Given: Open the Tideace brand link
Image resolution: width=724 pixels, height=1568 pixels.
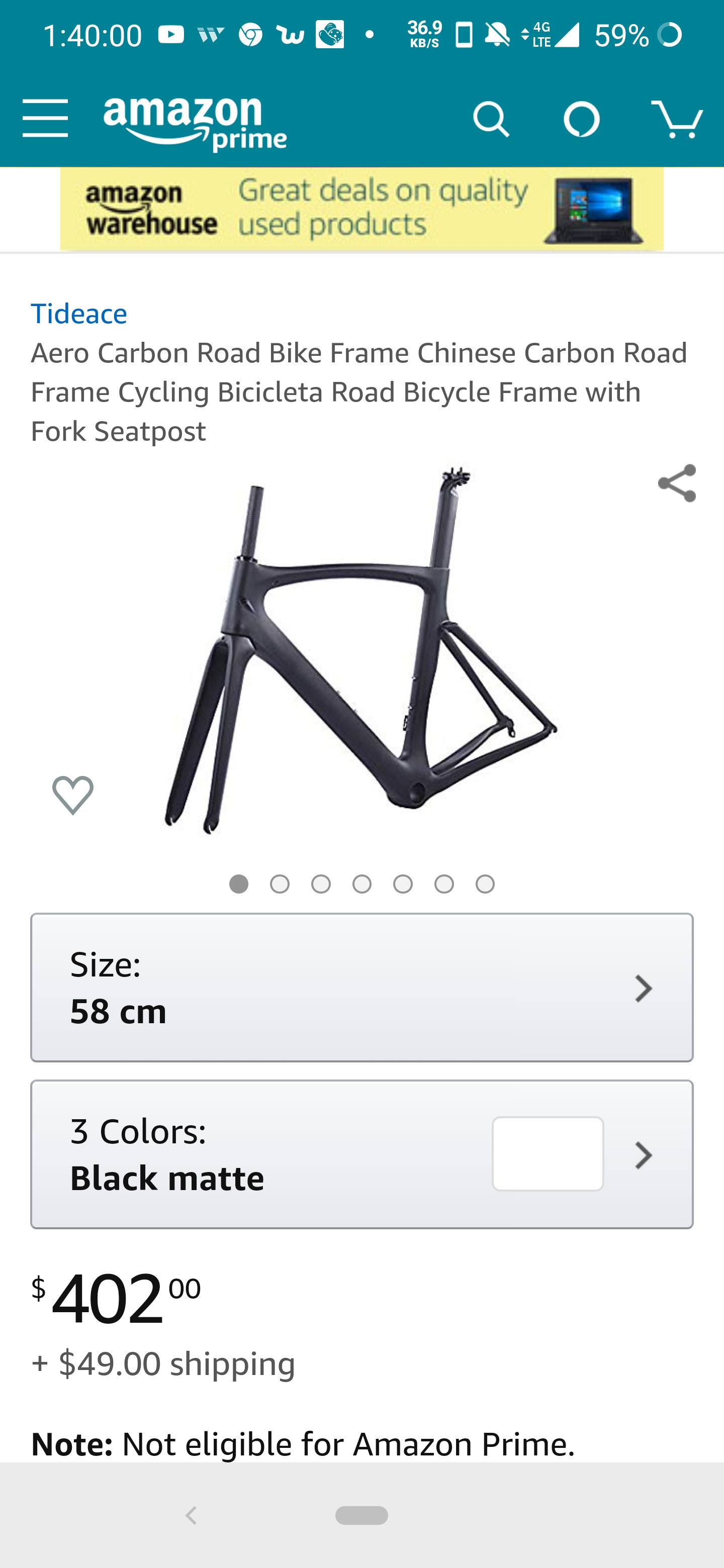Looking at the screenshot, I should click(79, 314).
